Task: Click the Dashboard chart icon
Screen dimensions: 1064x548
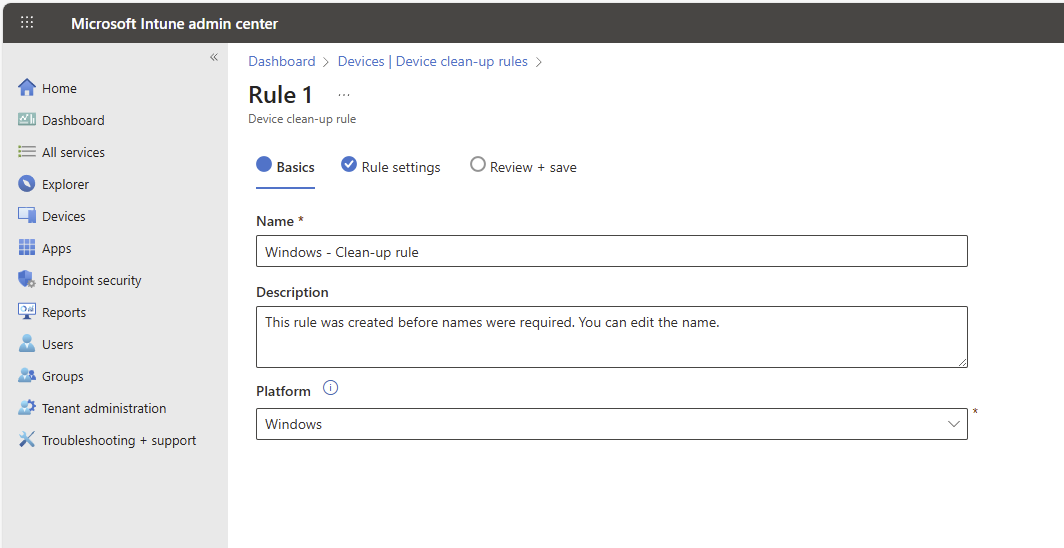Action: (26, 119)
